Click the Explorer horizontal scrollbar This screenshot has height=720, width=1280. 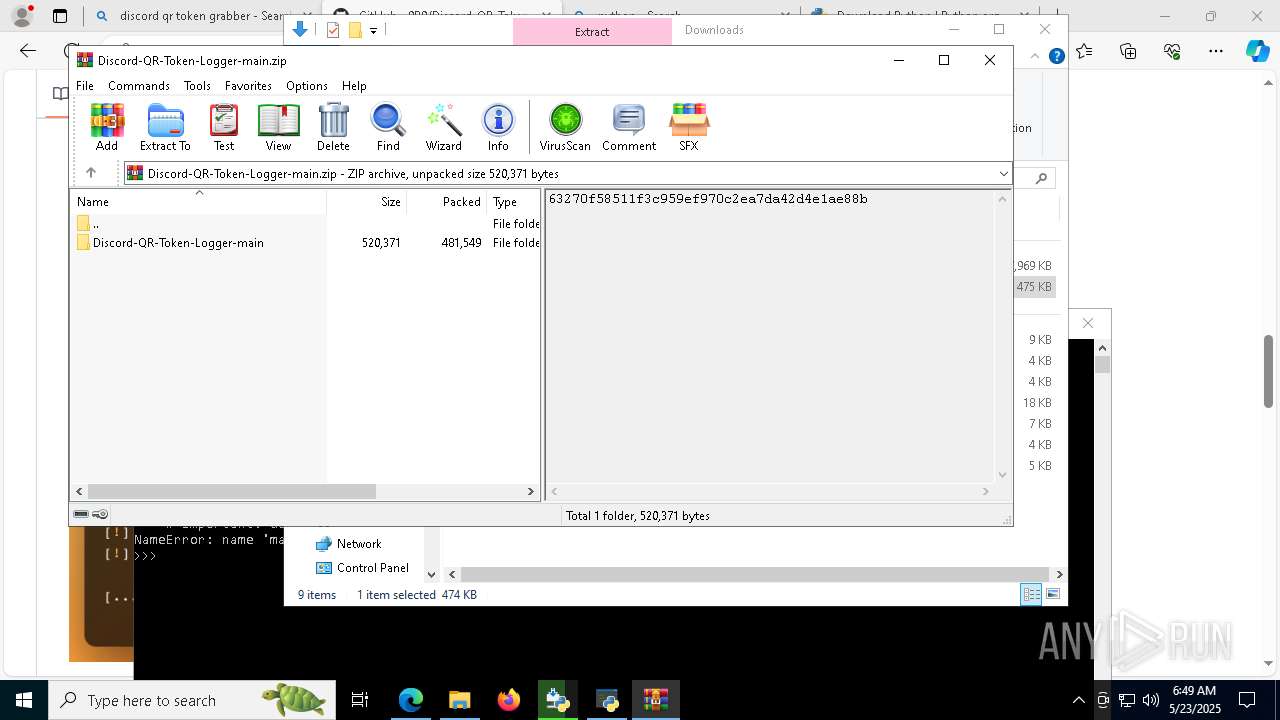point(756,575)
